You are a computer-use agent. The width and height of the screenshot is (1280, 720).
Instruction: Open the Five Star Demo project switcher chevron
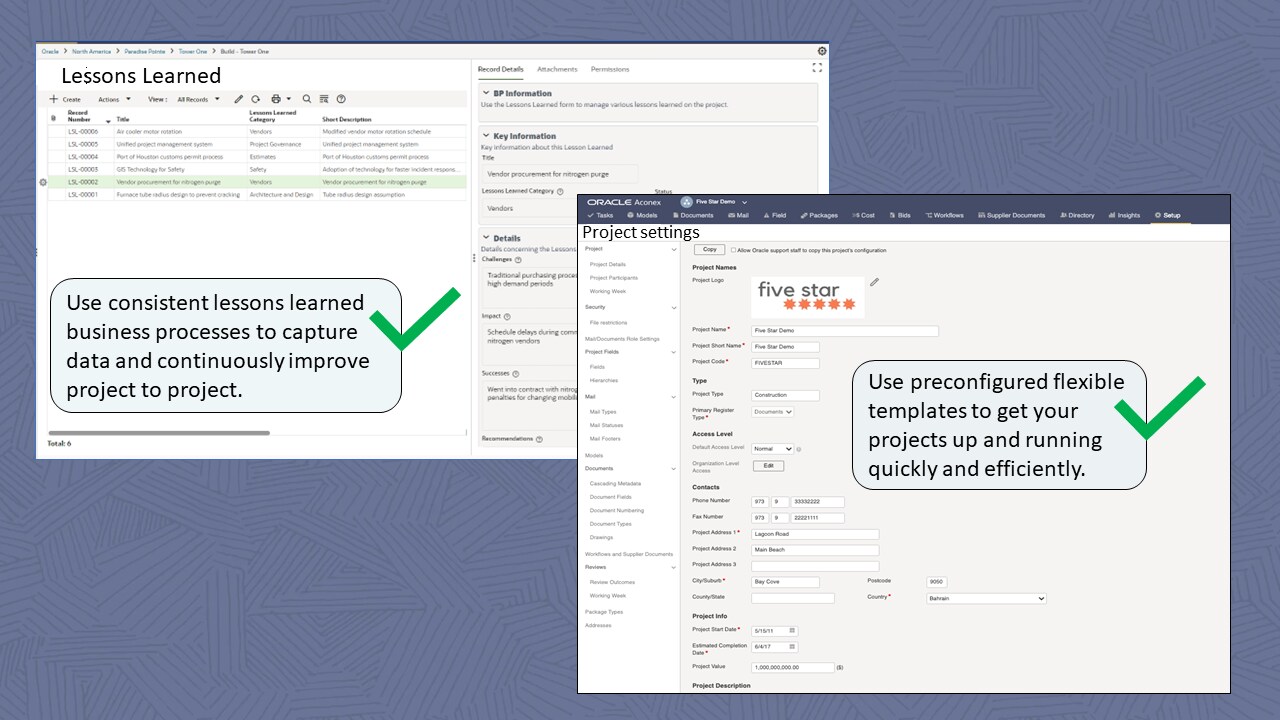click(747, 201)
